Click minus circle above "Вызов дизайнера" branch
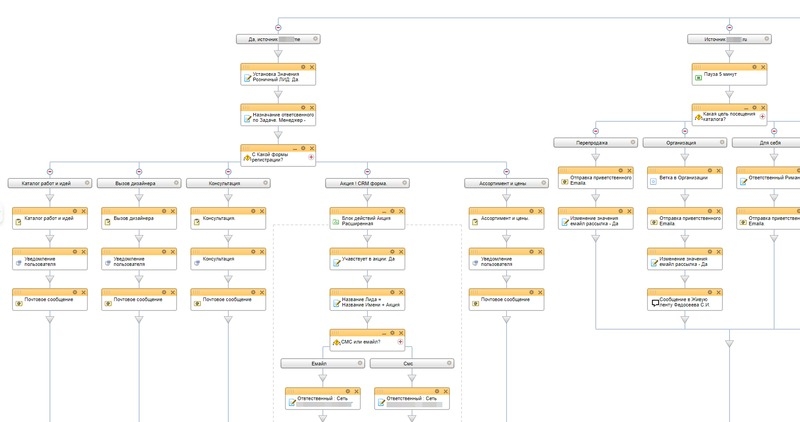This screenshot has height=422, width=800. [139, 171]
